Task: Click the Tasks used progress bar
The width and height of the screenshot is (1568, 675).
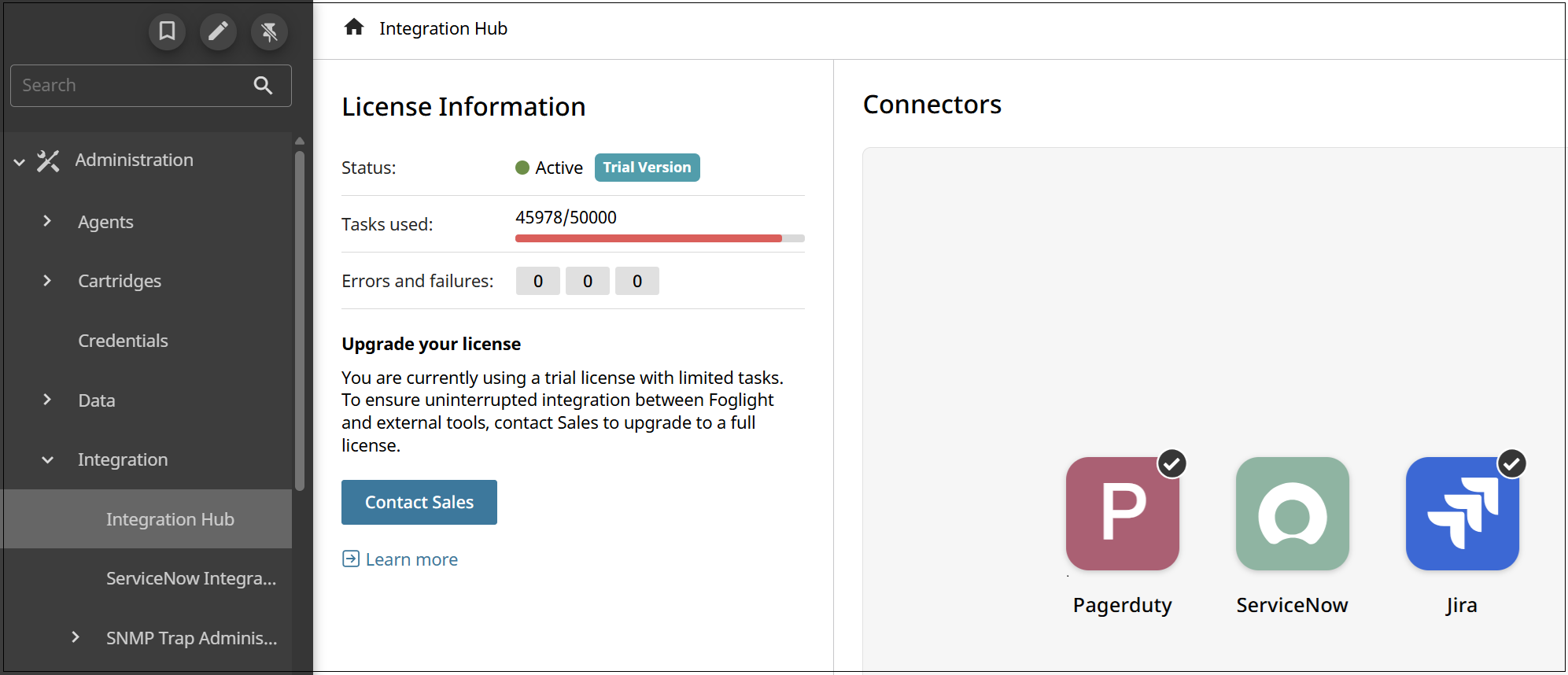Action: 659,238
